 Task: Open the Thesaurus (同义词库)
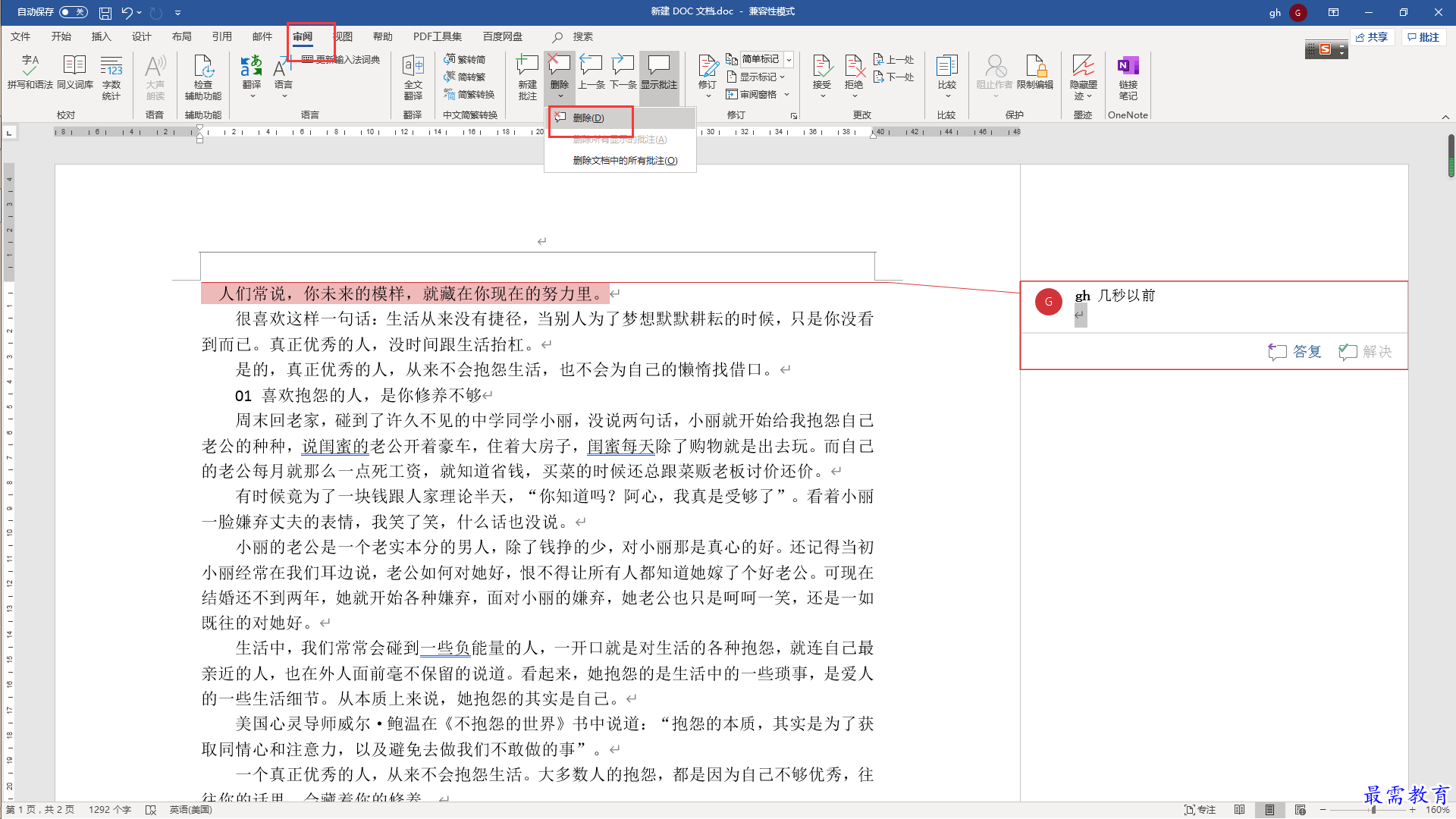[74, 74]
